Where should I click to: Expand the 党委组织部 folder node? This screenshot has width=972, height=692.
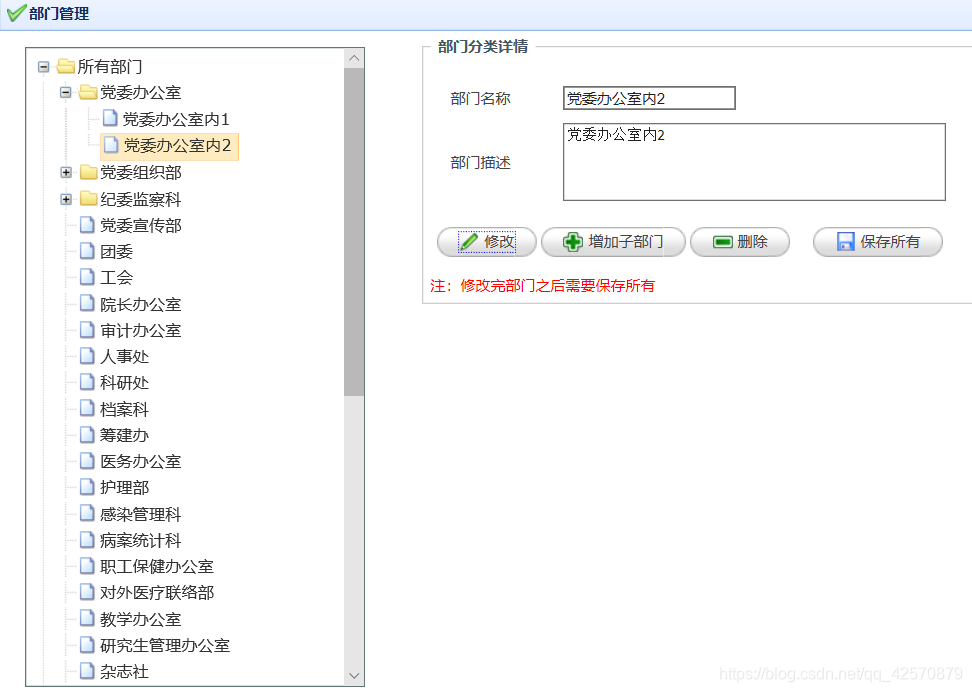[x=66, y=172]
